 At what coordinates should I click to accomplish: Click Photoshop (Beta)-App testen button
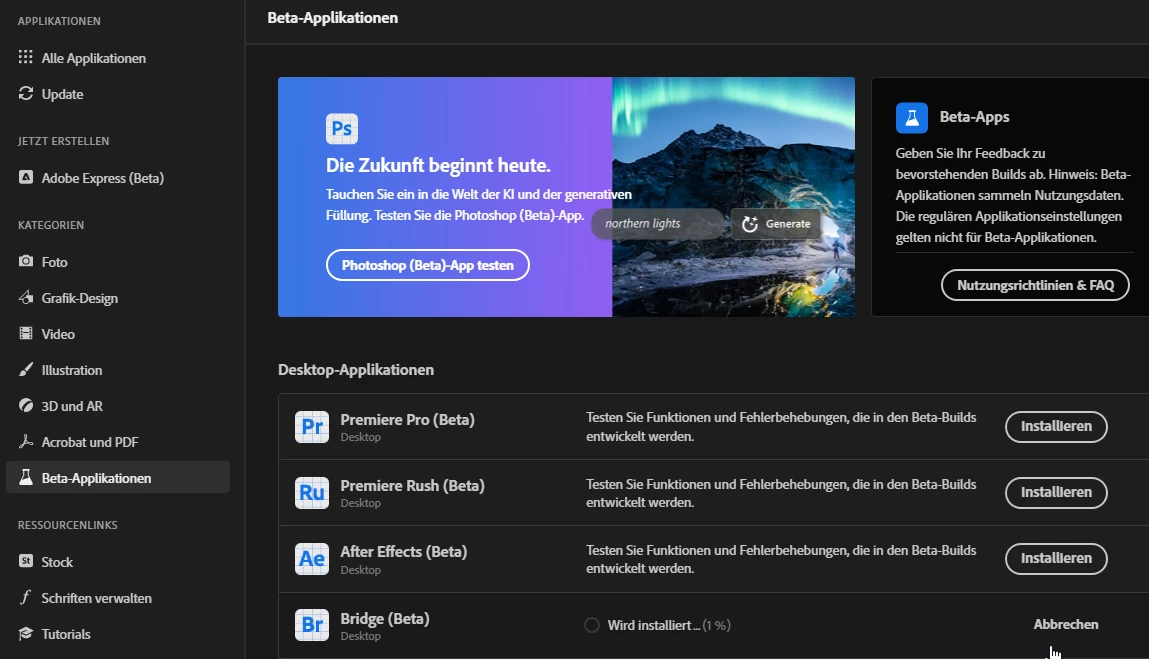[x=427, y=265]
